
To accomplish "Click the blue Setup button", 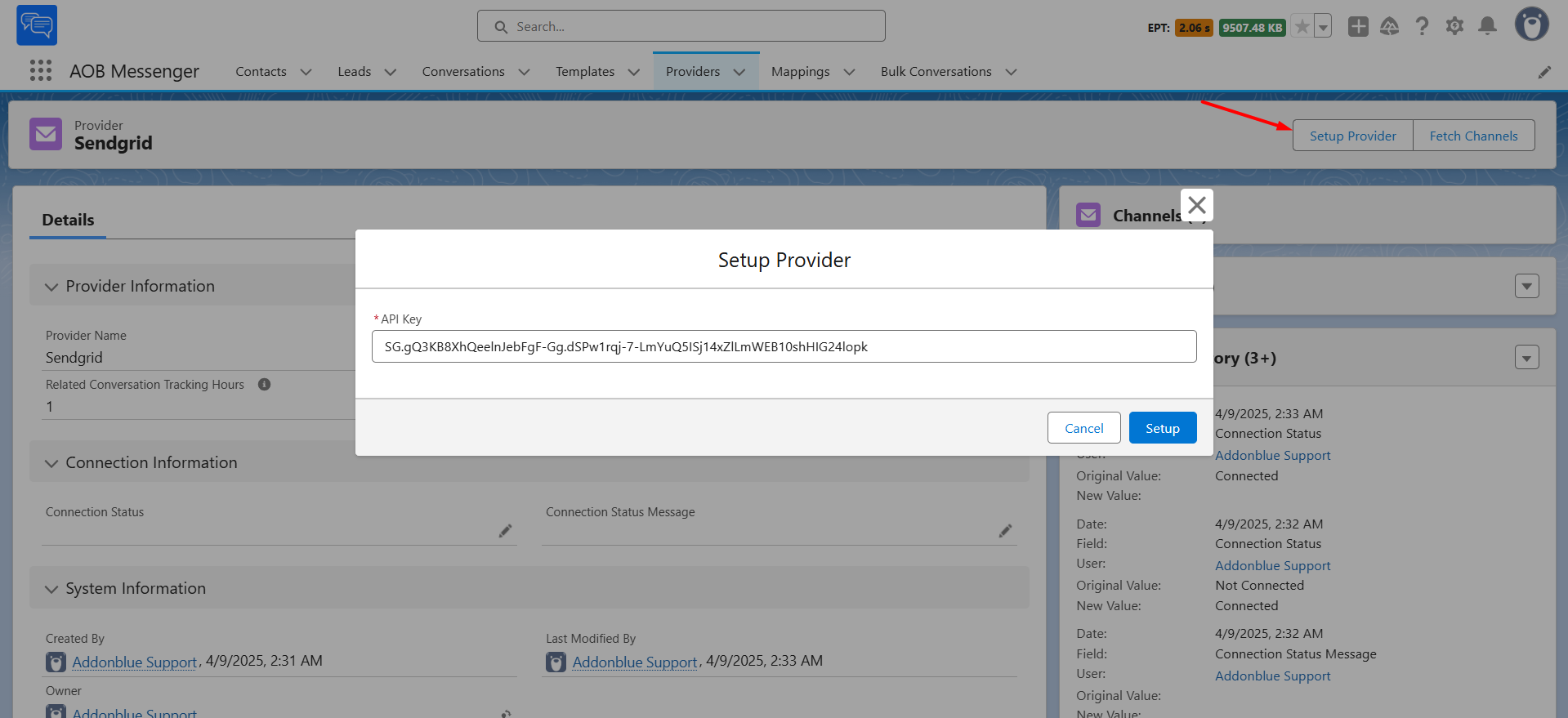I will [x=1163, y=428].
